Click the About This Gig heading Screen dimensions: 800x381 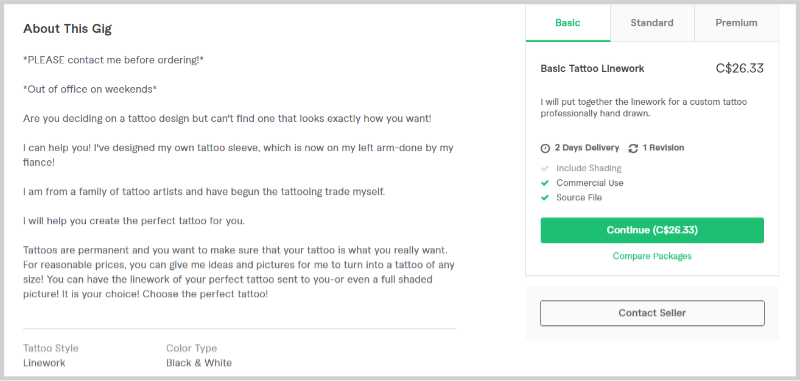pyautogui.click(x=67, y=29)
